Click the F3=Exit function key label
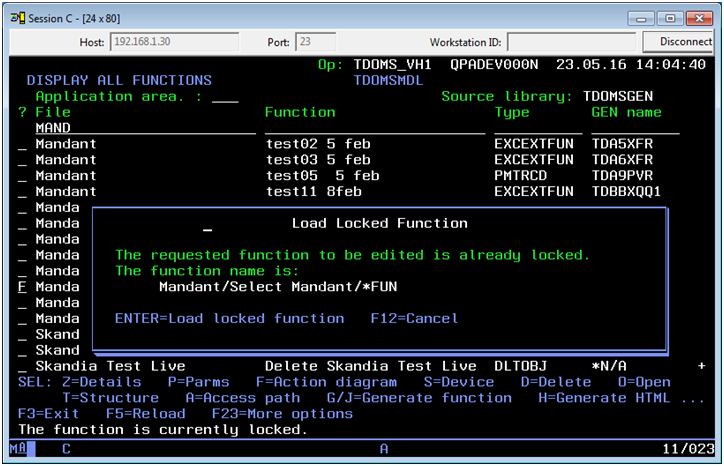Image resolution: width=724 pixels, height=466 pixels. click(50, 414)
